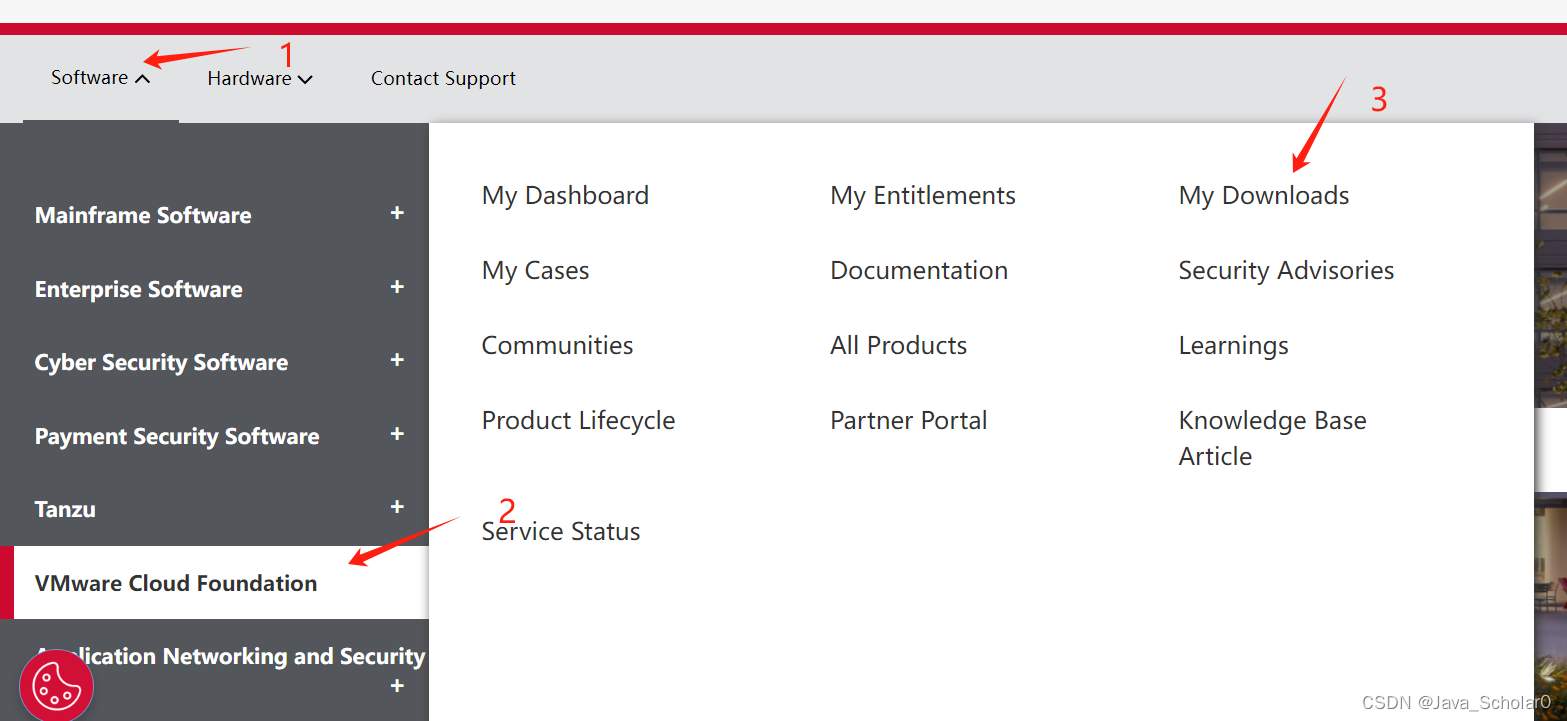Open Knowledge Base Article link
1567x721 pixels.
click(1272, 438)
